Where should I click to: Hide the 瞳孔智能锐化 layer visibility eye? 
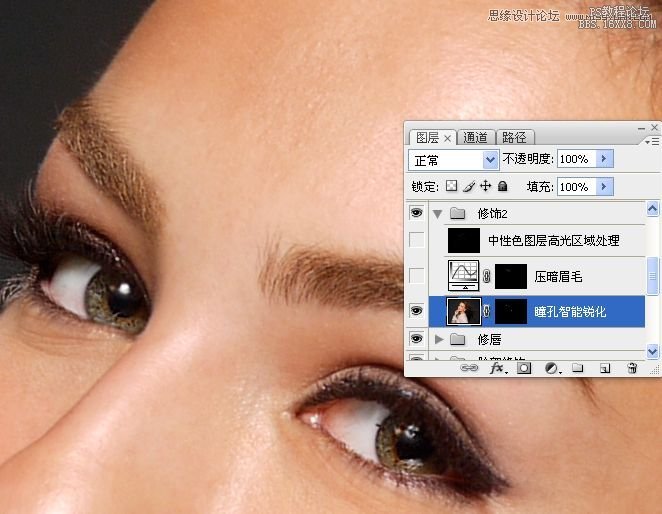416,311
